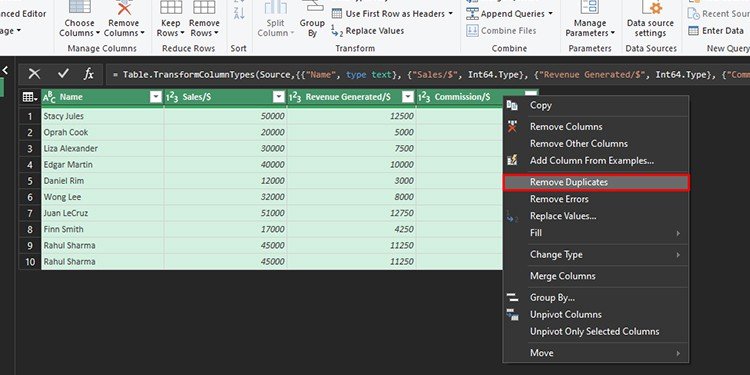Click the Sort Descending icon
750x375 pixels.
tap(239, 13)
